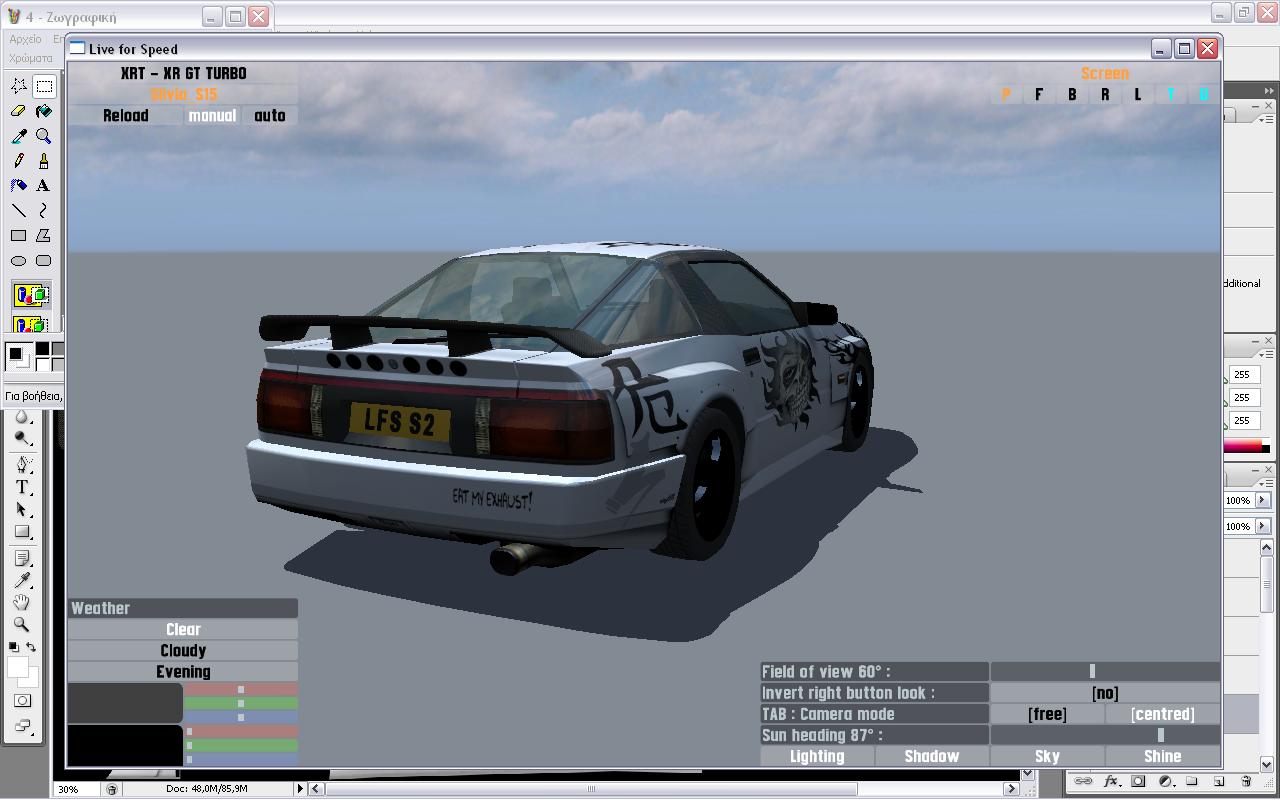Image resolution: width=1280 pixels, height=800 pixels.
Task: Select the R screen view option
Action: coord(1105,94)
